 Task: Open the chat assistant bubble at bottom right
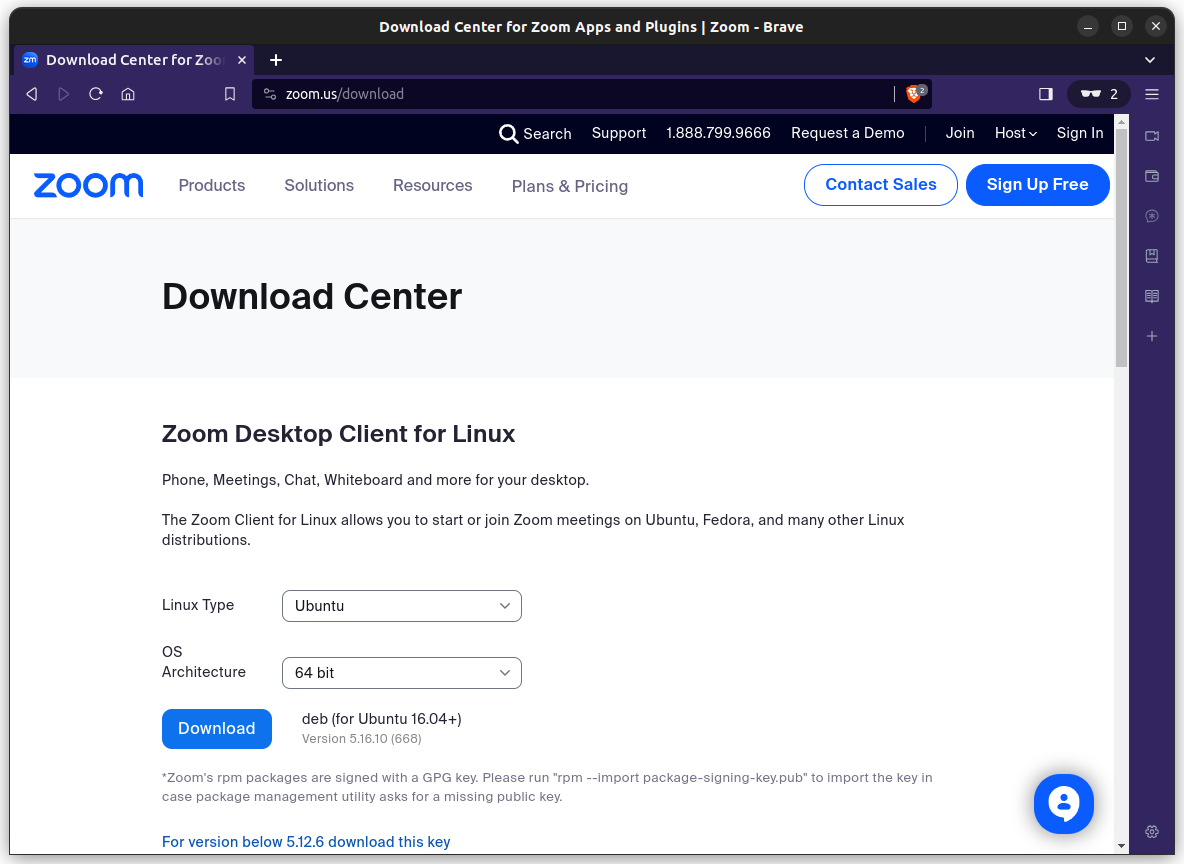(1063, 803)
